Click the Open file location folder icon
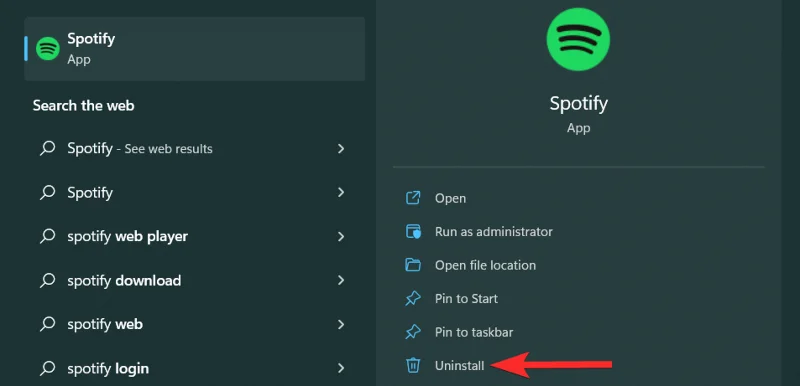800x386 pixels. point(413,265)
